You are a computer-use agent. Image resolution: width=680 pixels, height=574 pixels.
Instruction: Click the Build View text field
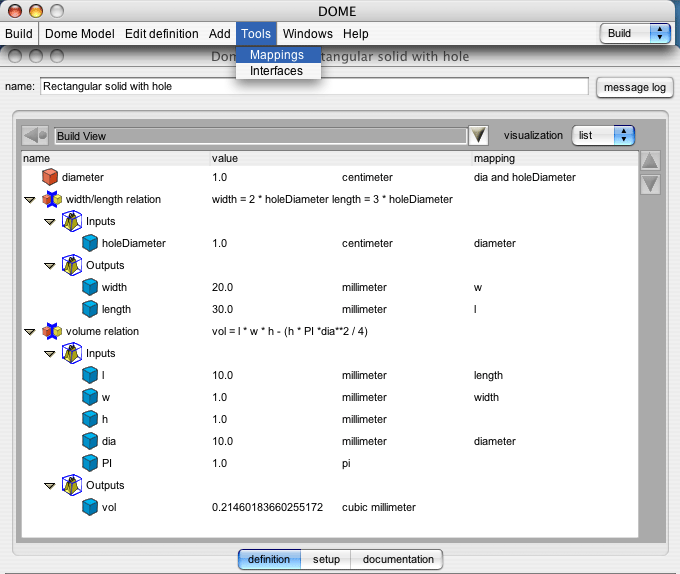click(260, 136)
